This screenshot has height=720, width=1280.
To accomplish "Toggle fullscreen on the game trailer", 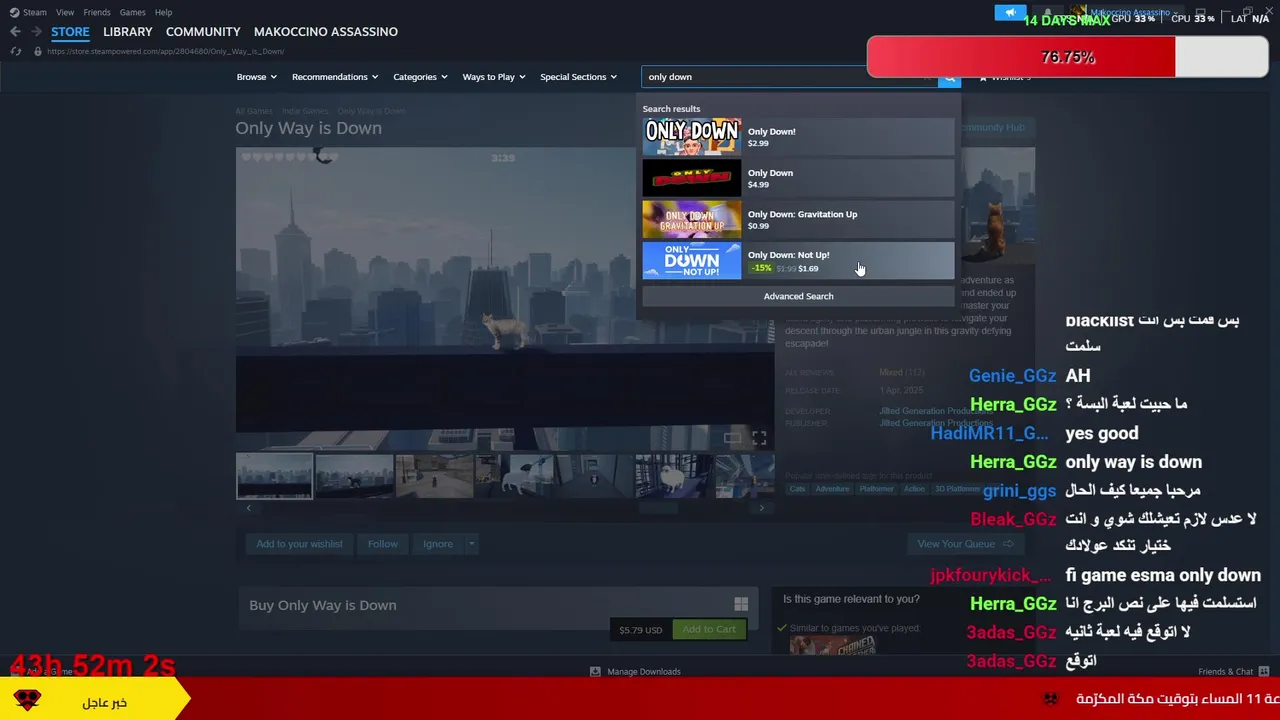I will click(x=759, y=438).
